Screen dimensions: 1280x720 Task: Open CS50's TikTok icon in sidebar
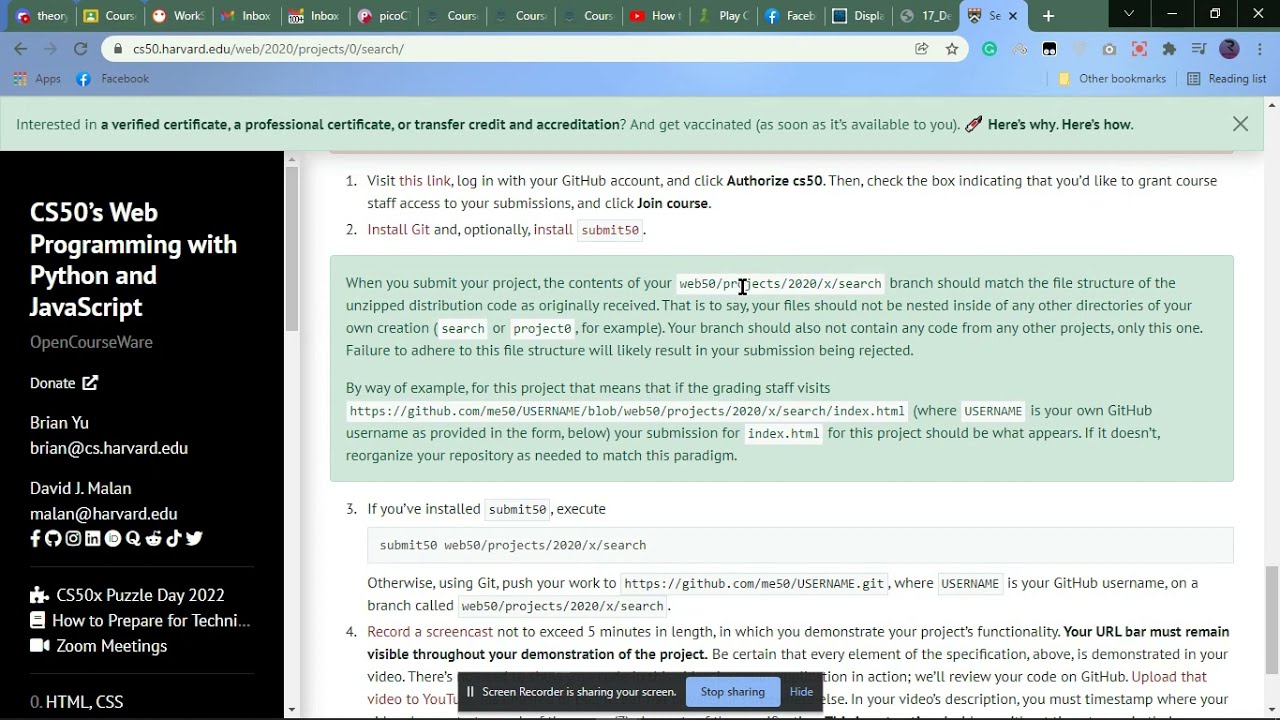tap(174, 538)
